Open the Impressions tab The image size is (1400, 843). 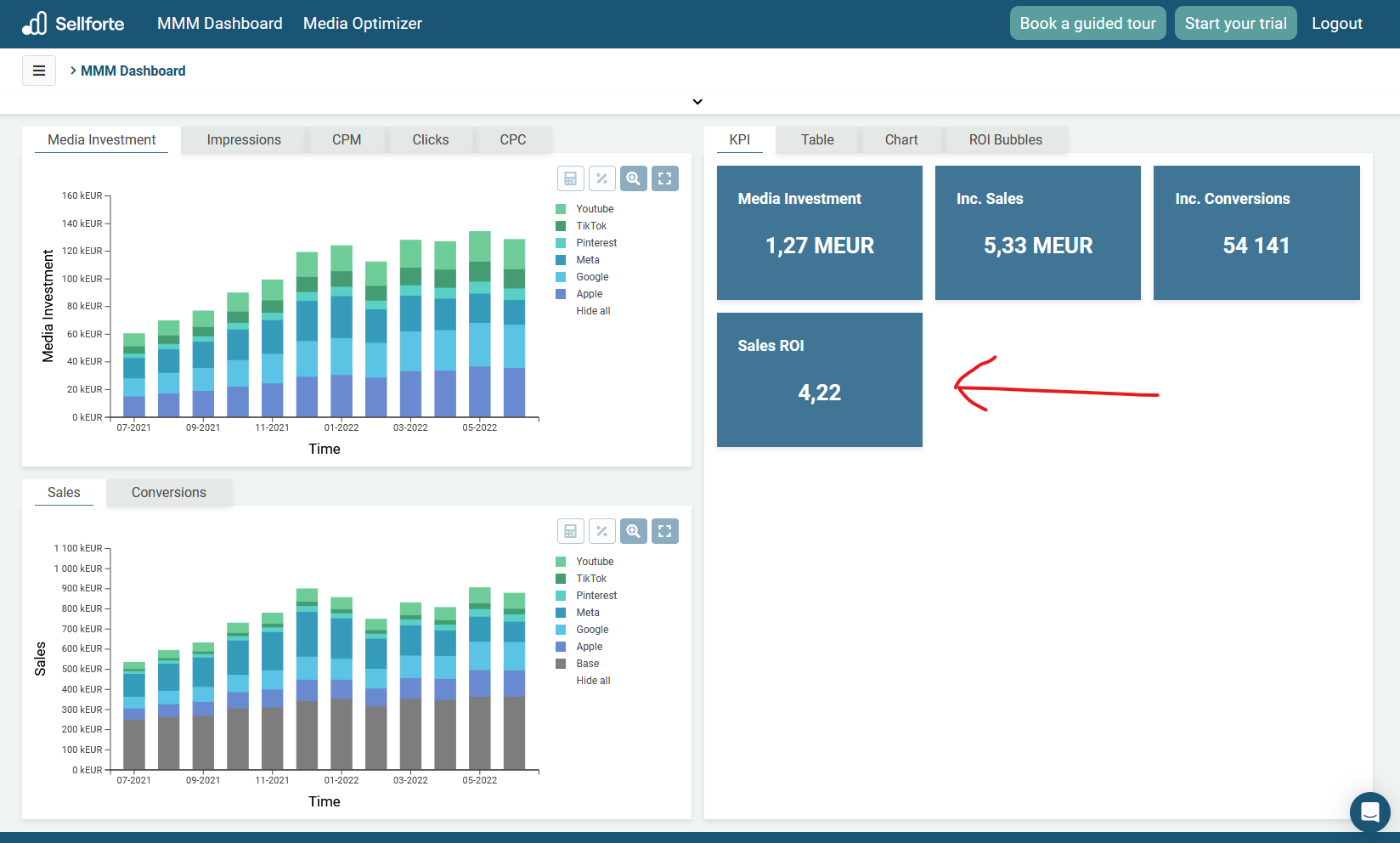point(244,140)
